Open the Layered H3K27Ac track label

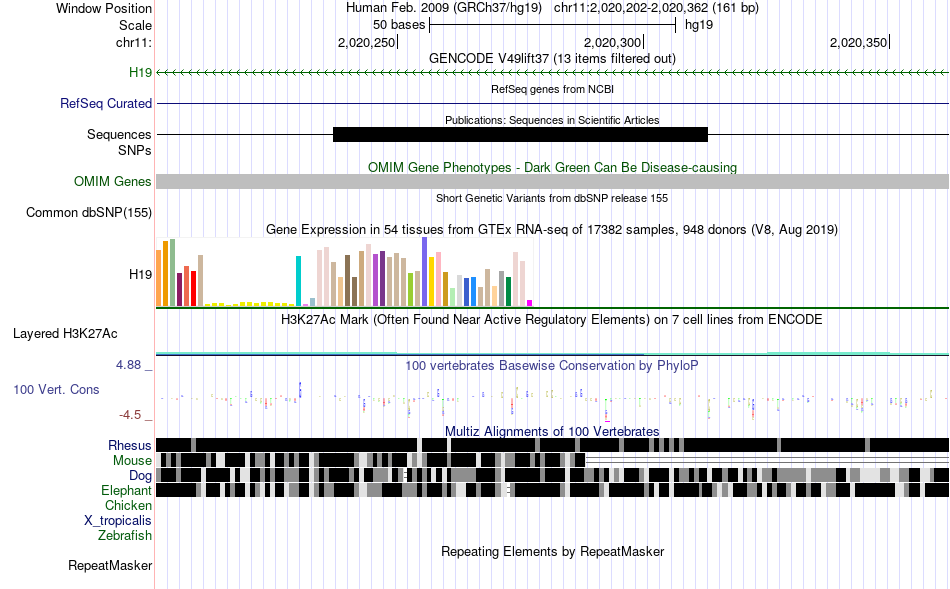point(65,334)
